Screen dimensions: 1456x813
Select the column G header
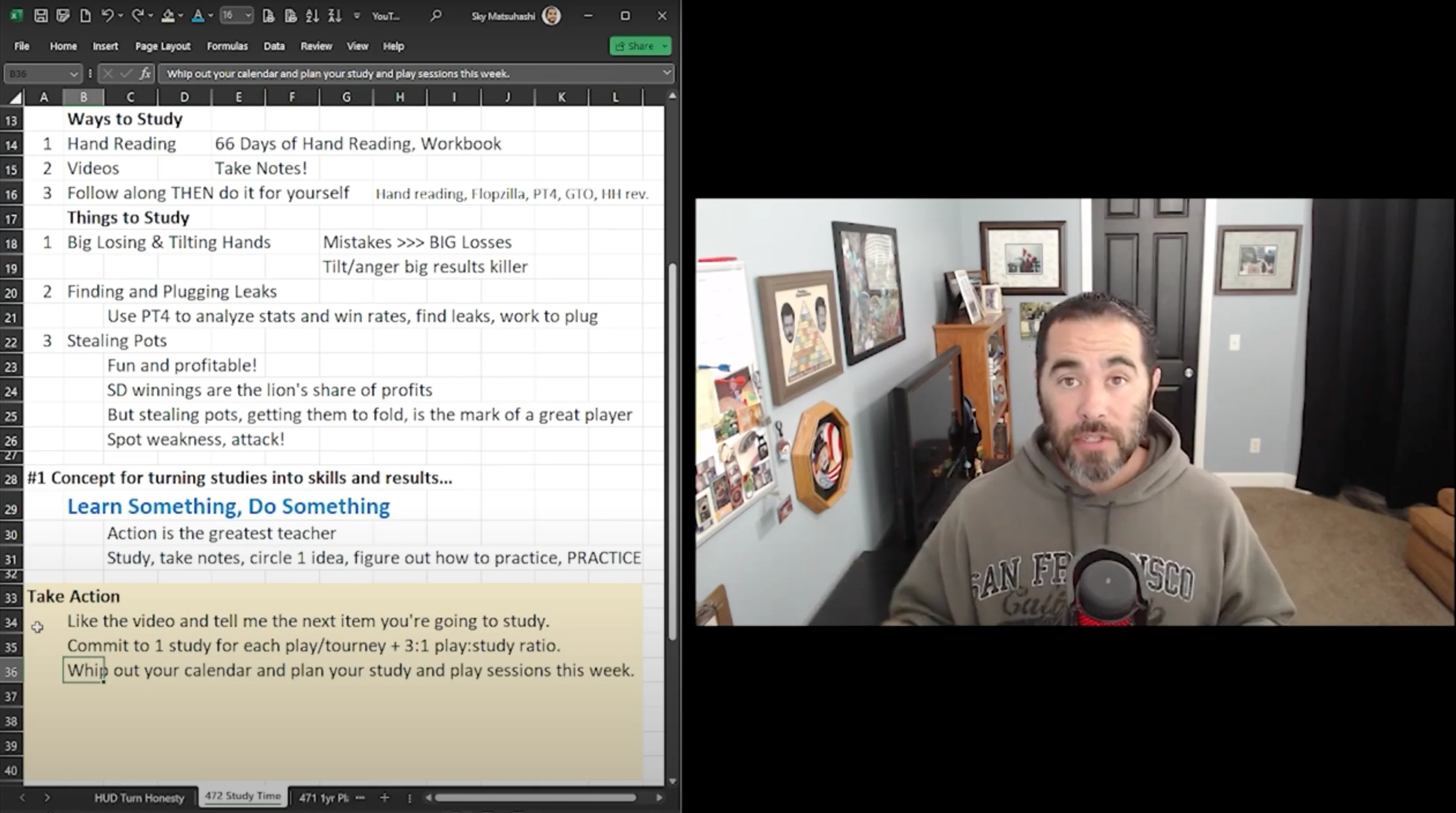[x=346, y=97]
